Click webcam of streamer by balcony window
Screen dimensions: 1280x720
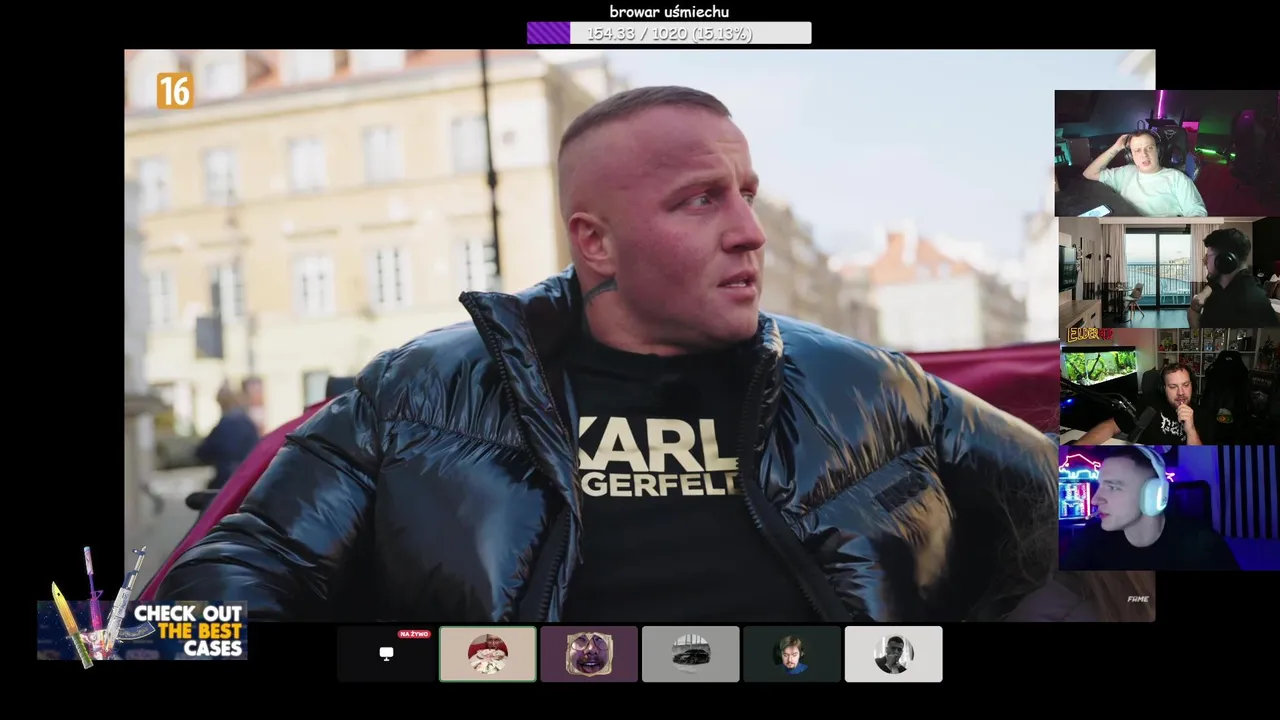pos(1169,273)
